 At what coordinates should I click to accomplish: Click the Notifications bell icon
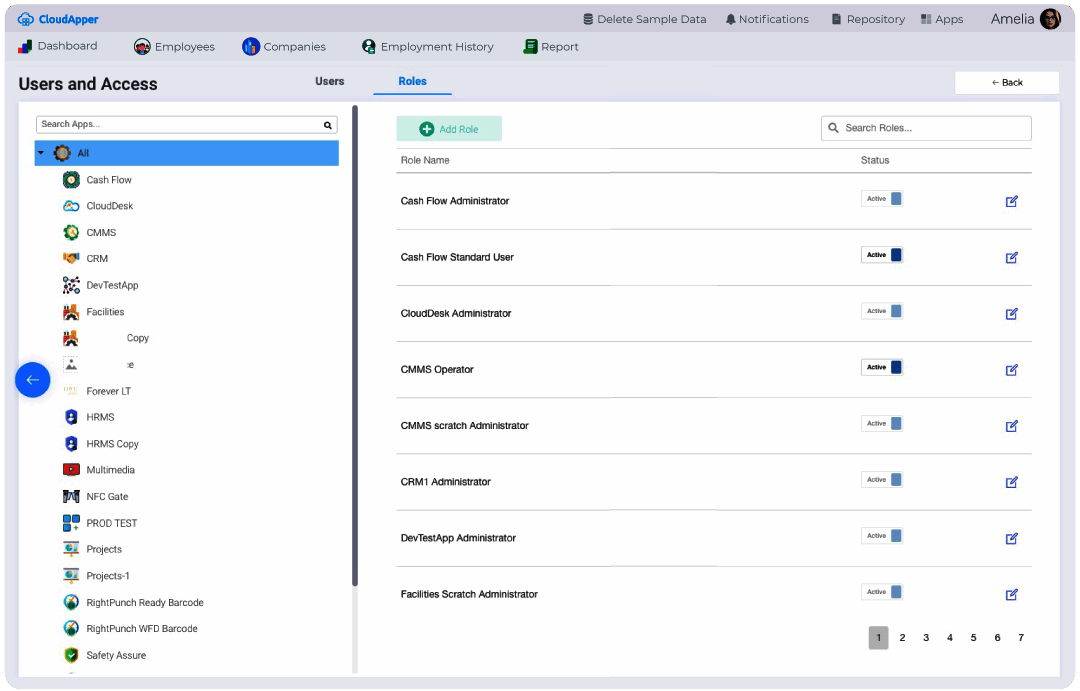[731, 19]
